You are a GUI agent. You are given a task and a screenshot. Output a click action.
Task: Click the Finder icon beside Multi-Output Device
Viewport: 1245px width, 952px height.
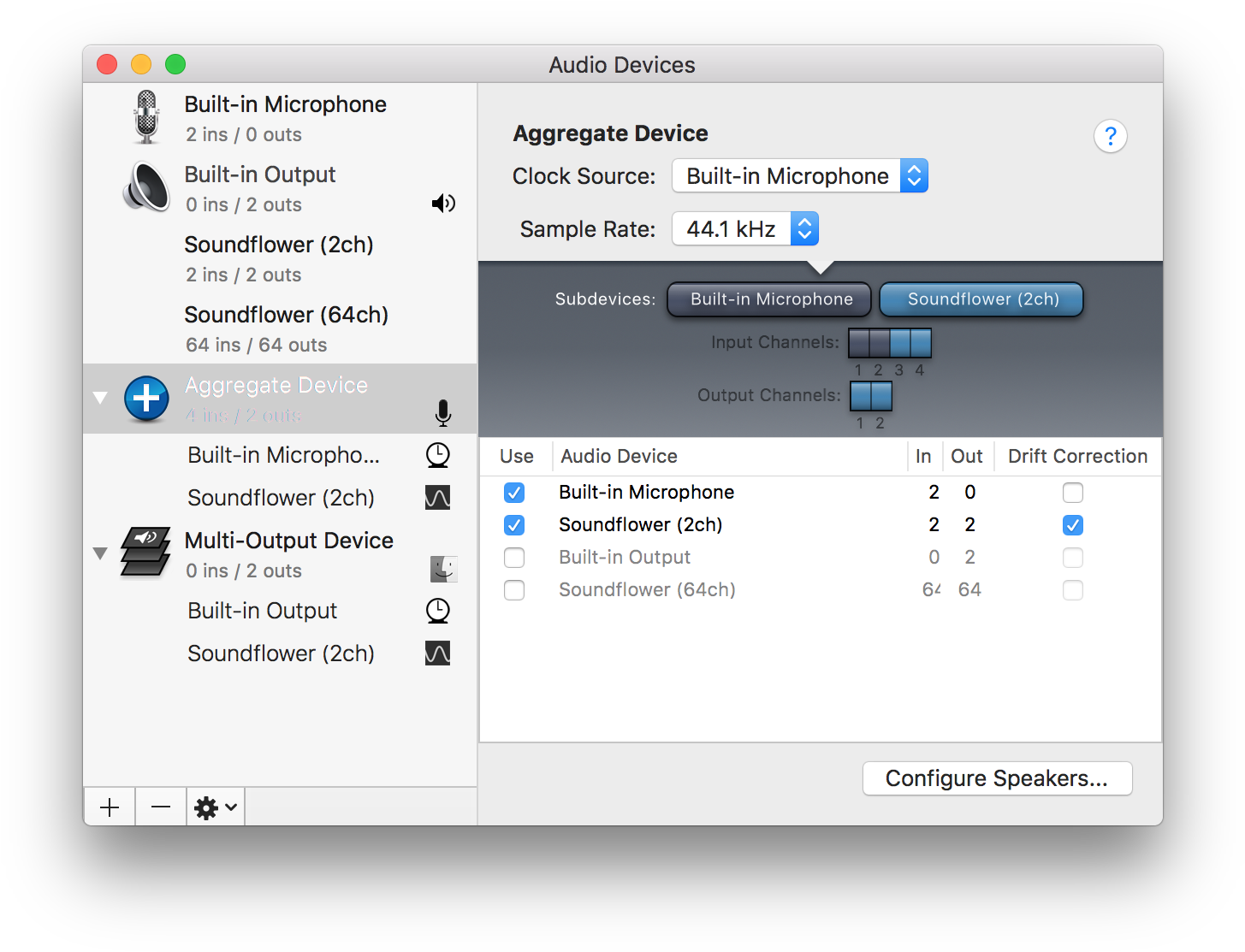[x=443, y=569]
